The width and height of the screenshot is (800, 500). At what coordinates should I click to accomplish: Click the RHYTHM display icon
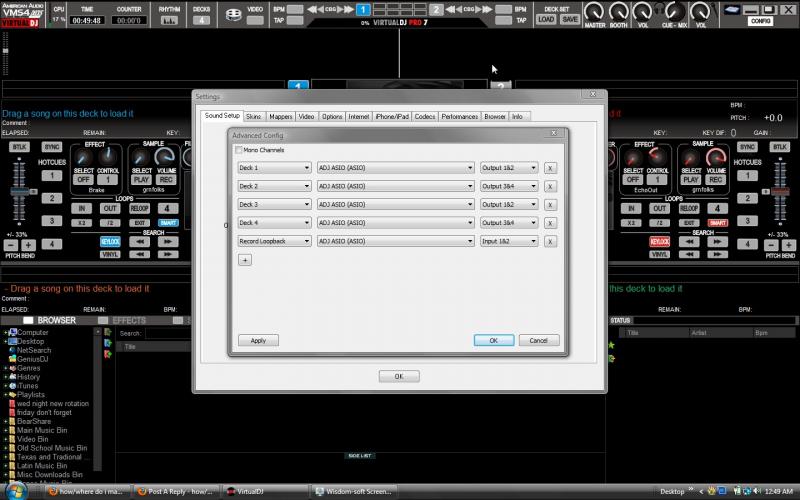point(169,20)
